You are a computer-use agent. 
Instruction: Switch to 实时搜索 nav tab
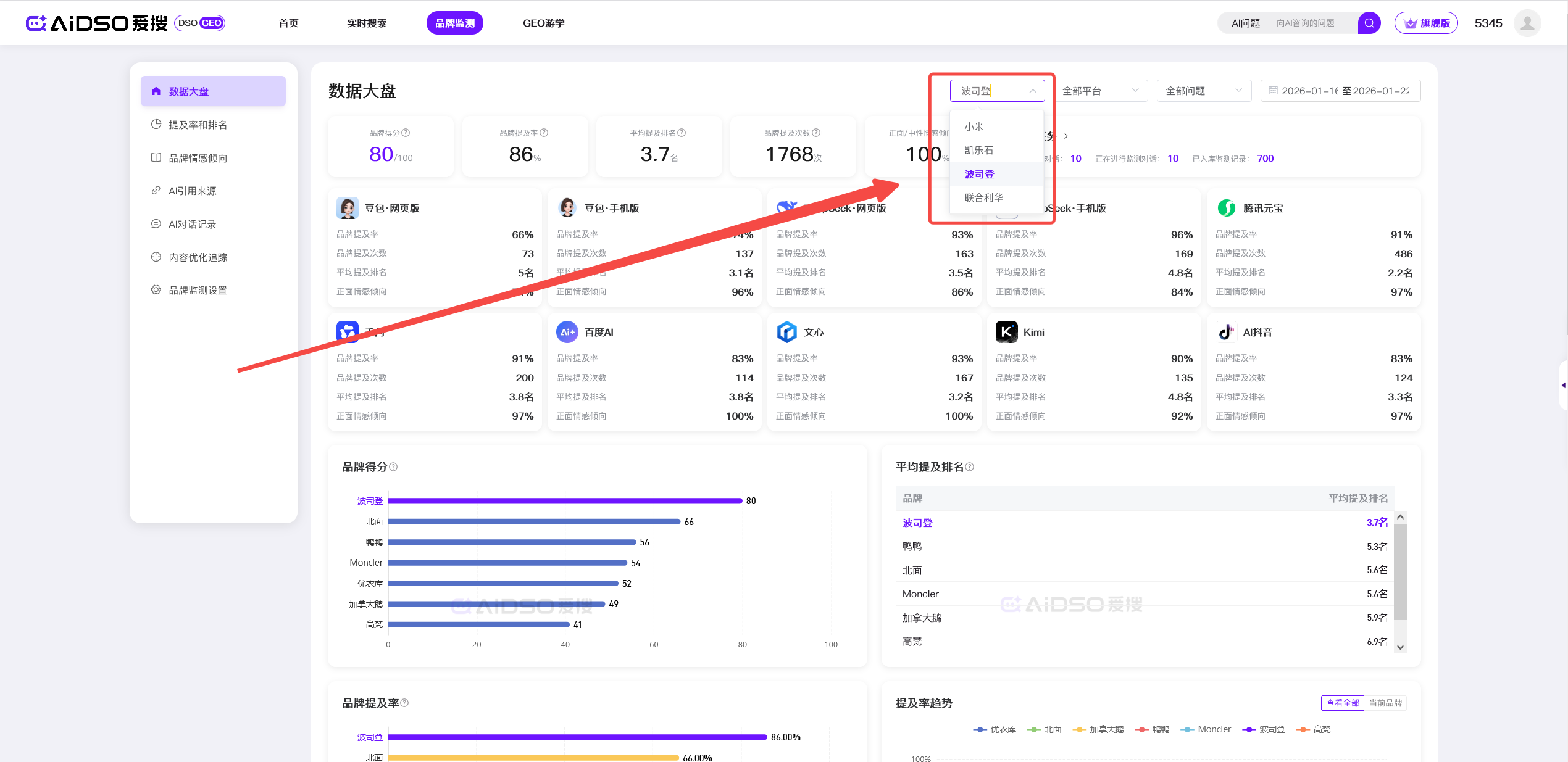367,23
